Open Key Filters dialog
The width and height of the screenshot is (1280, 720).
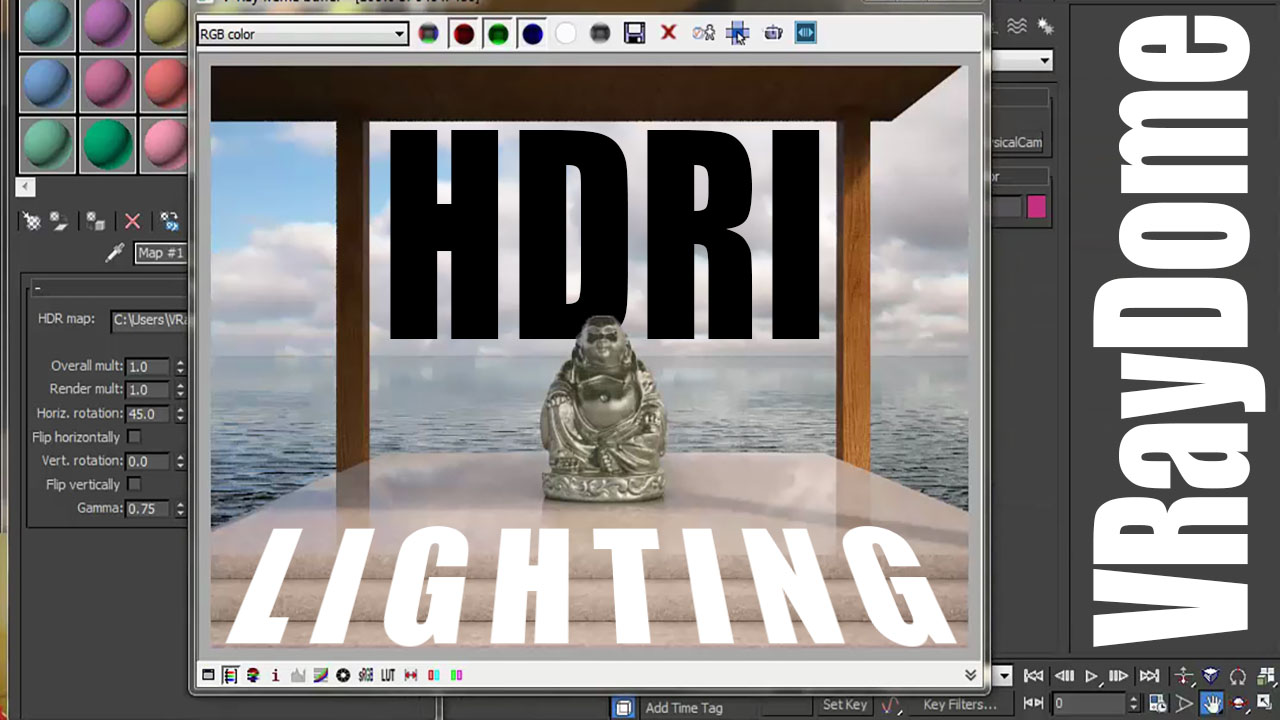pyautogui.click(x=959, y=705)
